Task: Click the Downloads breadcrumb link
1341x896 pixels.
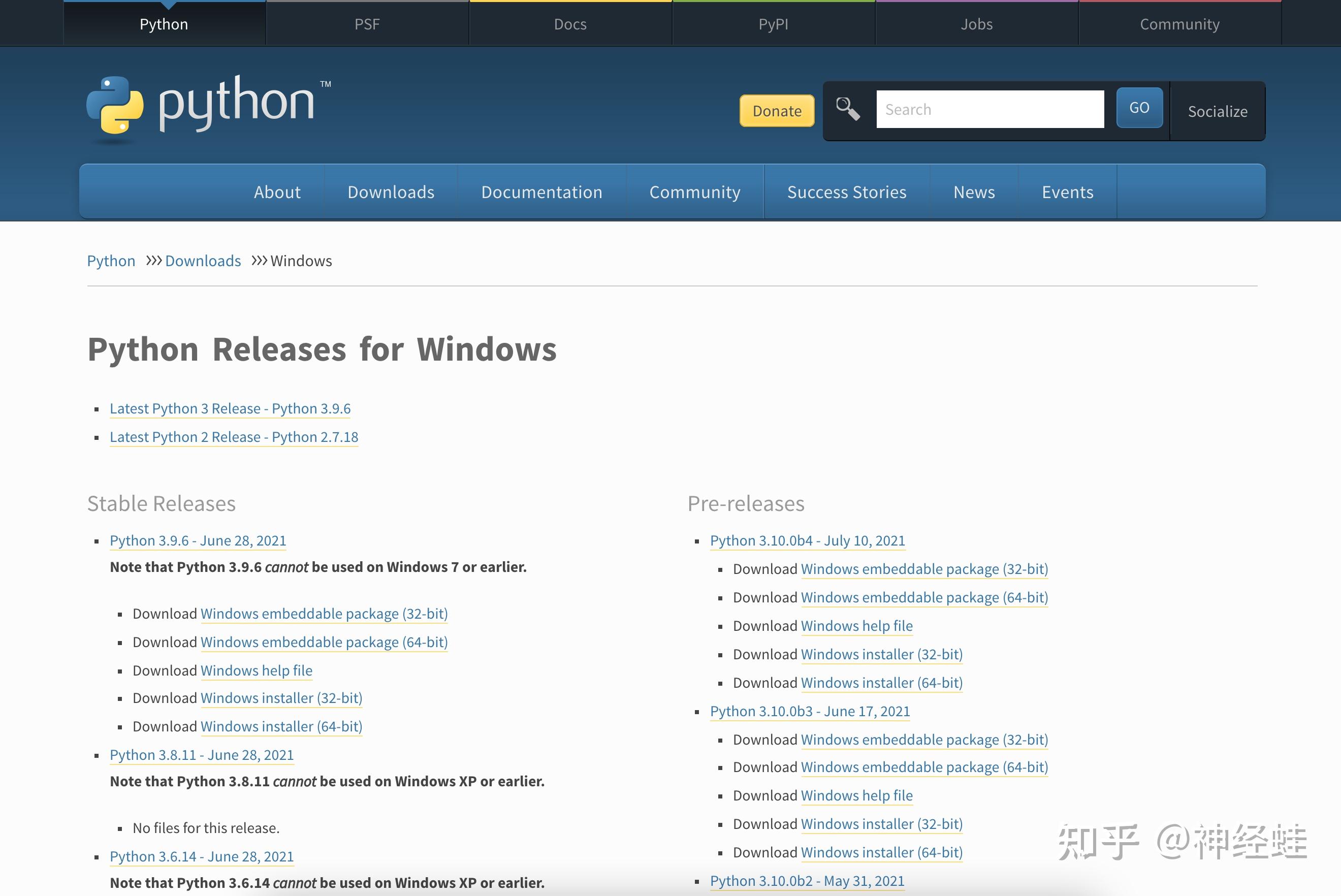Action: pos(203,261)
